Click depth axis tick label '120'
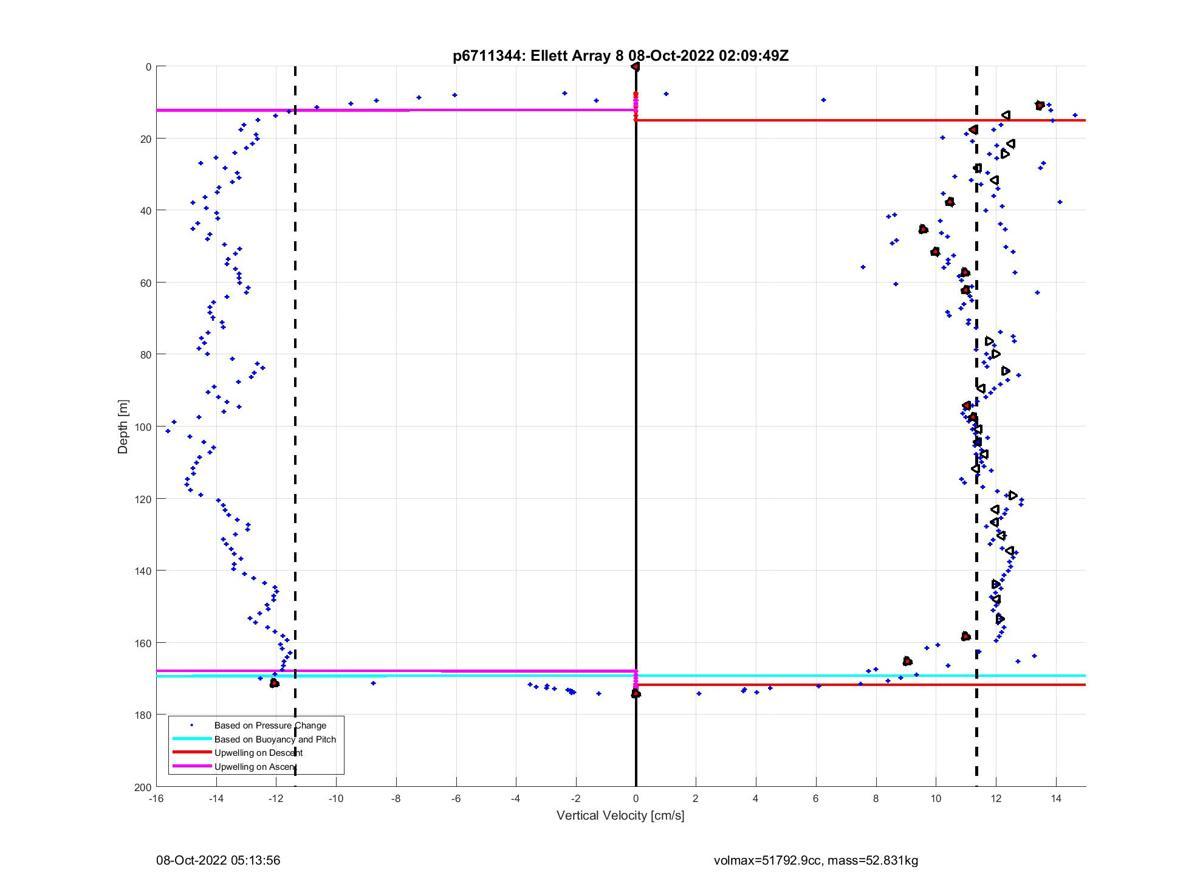 click(x=143, y=499)
